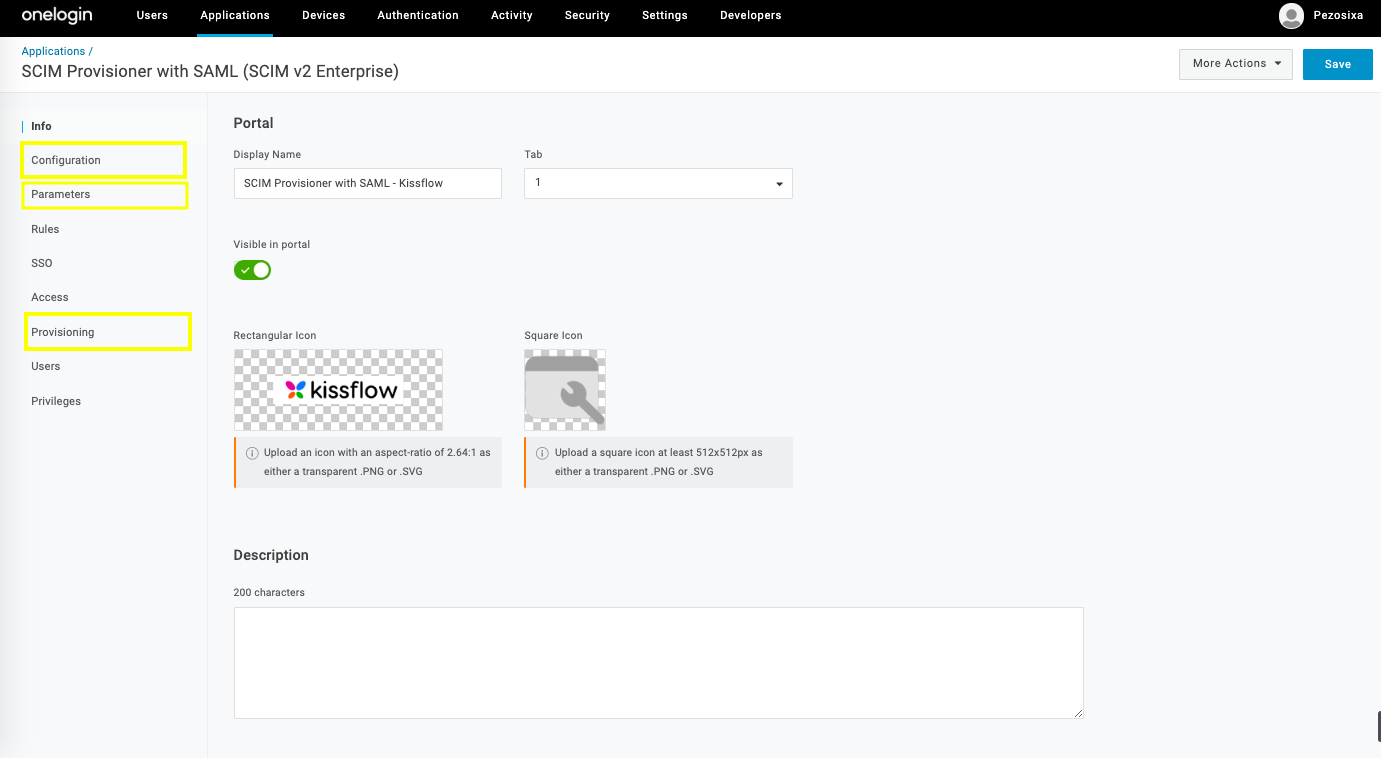Click the OneLogin logo
The width and height of the screenshot is (1381, 758).
coord(57,15)
